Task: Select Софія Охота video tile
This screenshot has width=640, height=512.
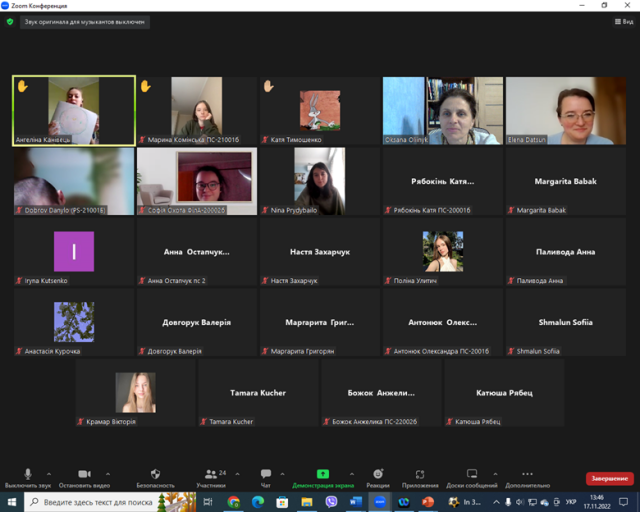Action: click(x=197, y=181)
